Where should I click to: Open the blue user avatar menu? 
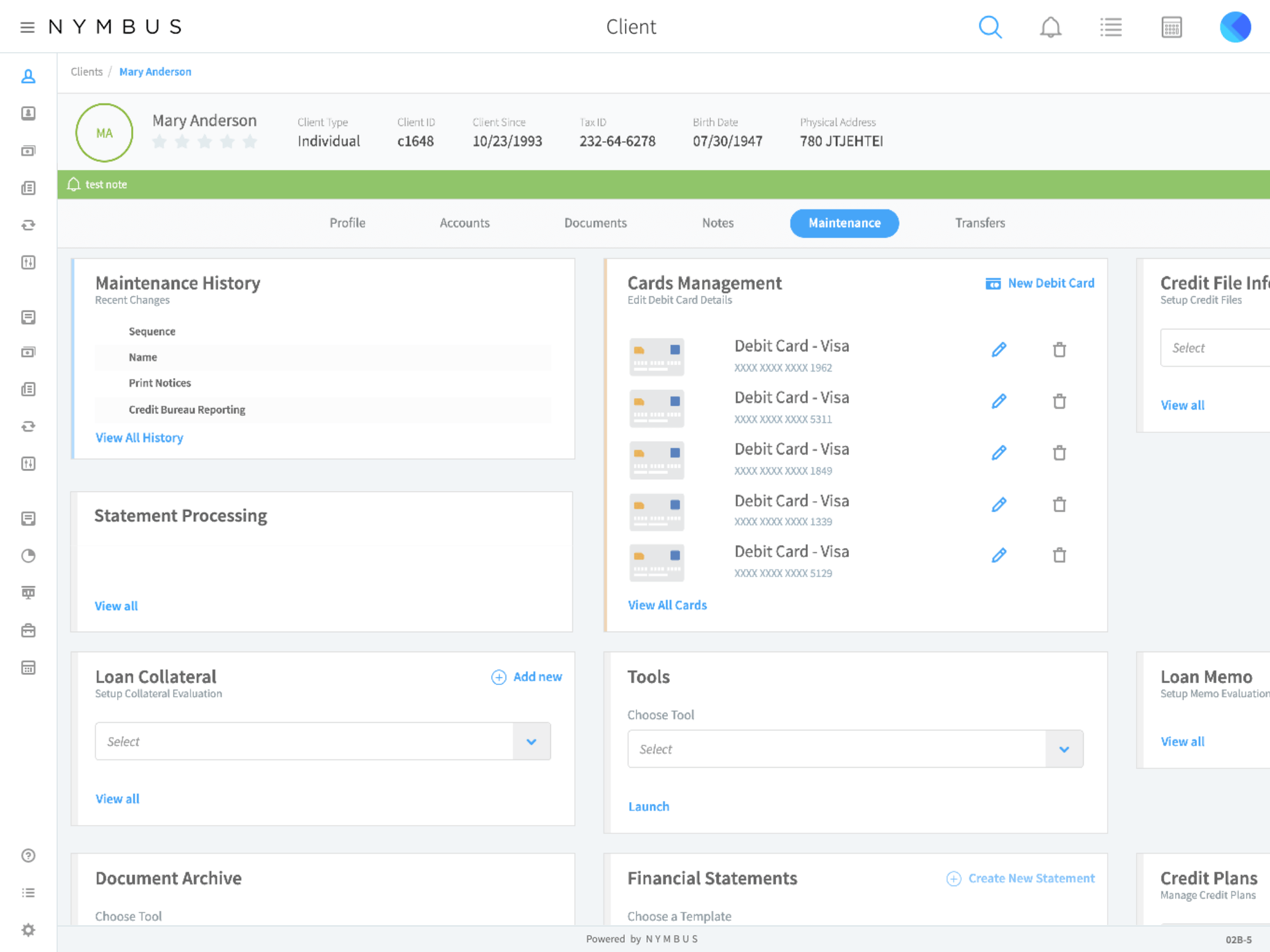coord(1235,27)
